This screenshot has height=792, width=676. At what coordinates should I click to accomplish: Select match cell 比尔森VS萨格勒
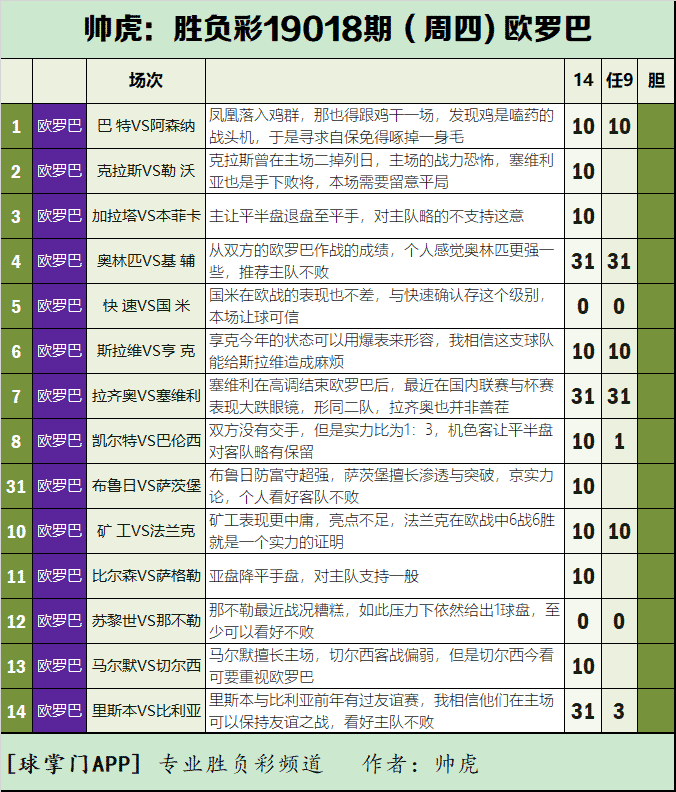click(x=146, y=575)
